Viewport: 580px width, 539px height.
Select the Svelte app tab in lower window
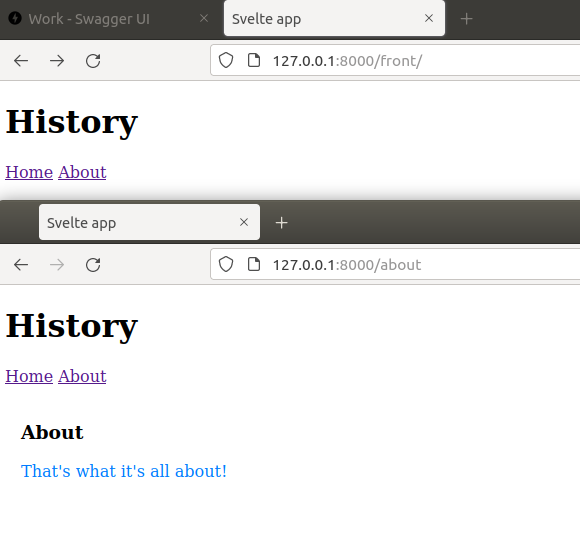coord(149,222)
